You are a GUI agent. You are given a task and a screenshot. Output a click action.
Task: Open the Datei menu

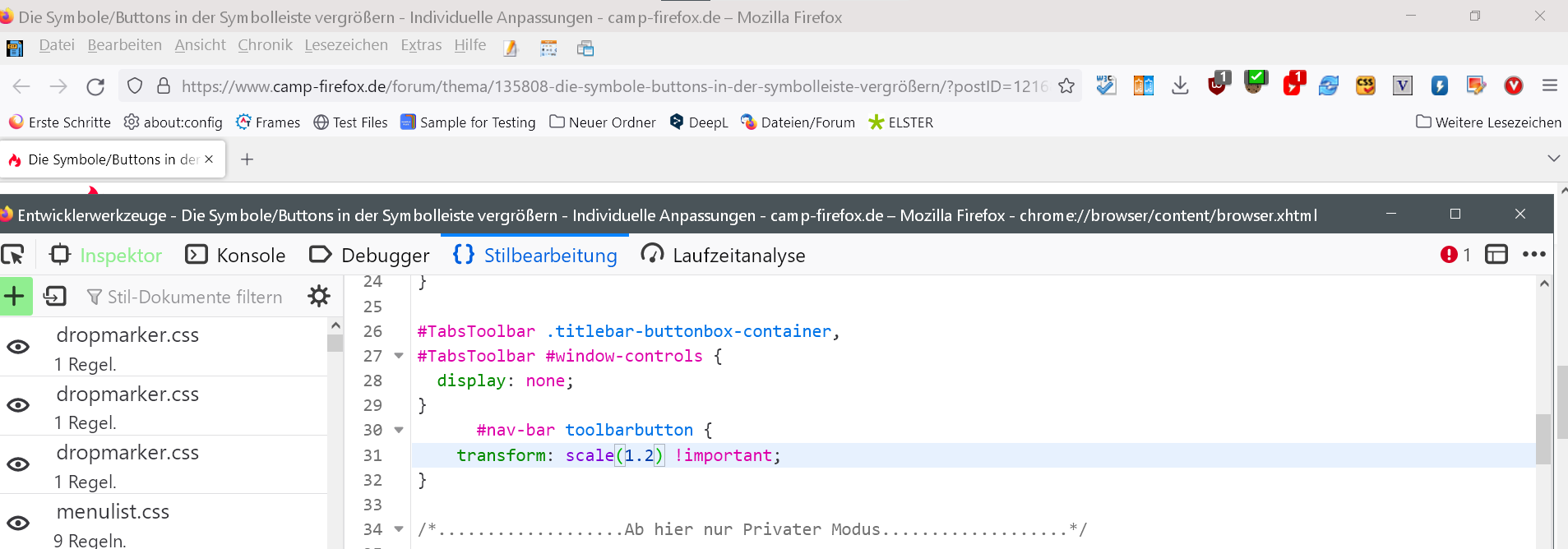57,45
